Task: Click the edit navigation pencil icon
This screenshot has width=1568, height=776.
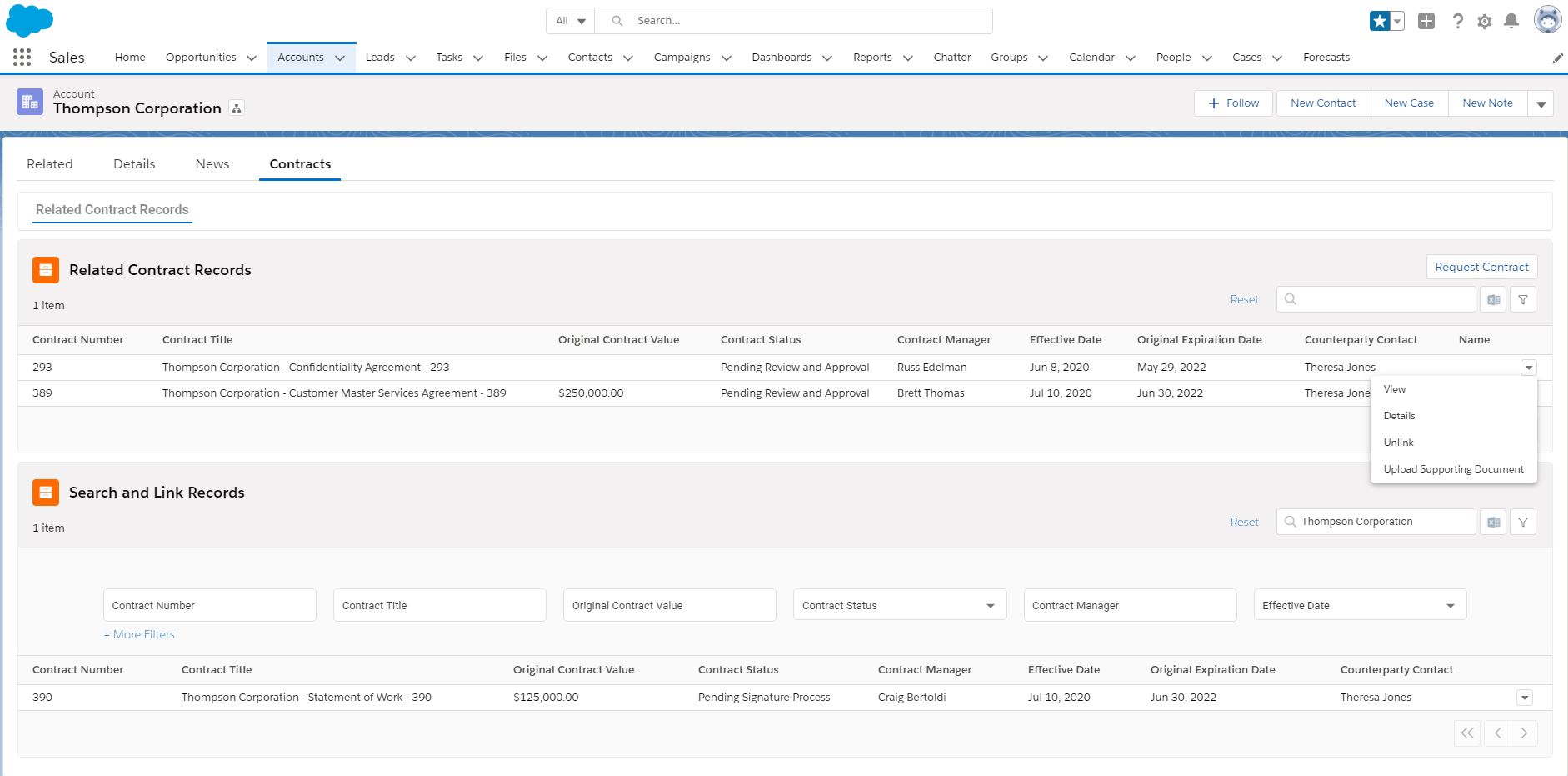Action: (x=1557, y=58)
